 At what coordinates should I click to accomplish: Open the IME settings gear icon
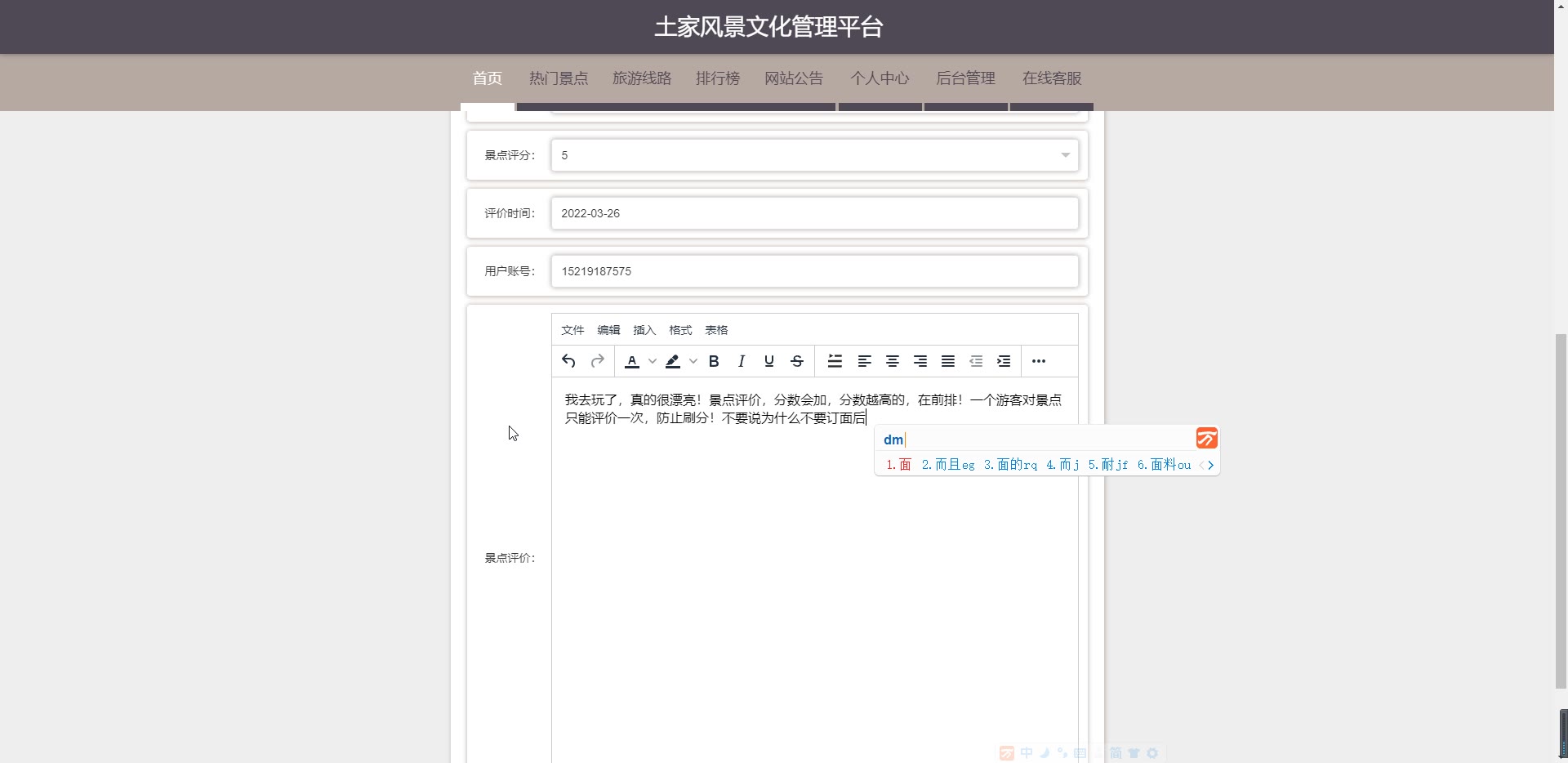coord(1152,753)
